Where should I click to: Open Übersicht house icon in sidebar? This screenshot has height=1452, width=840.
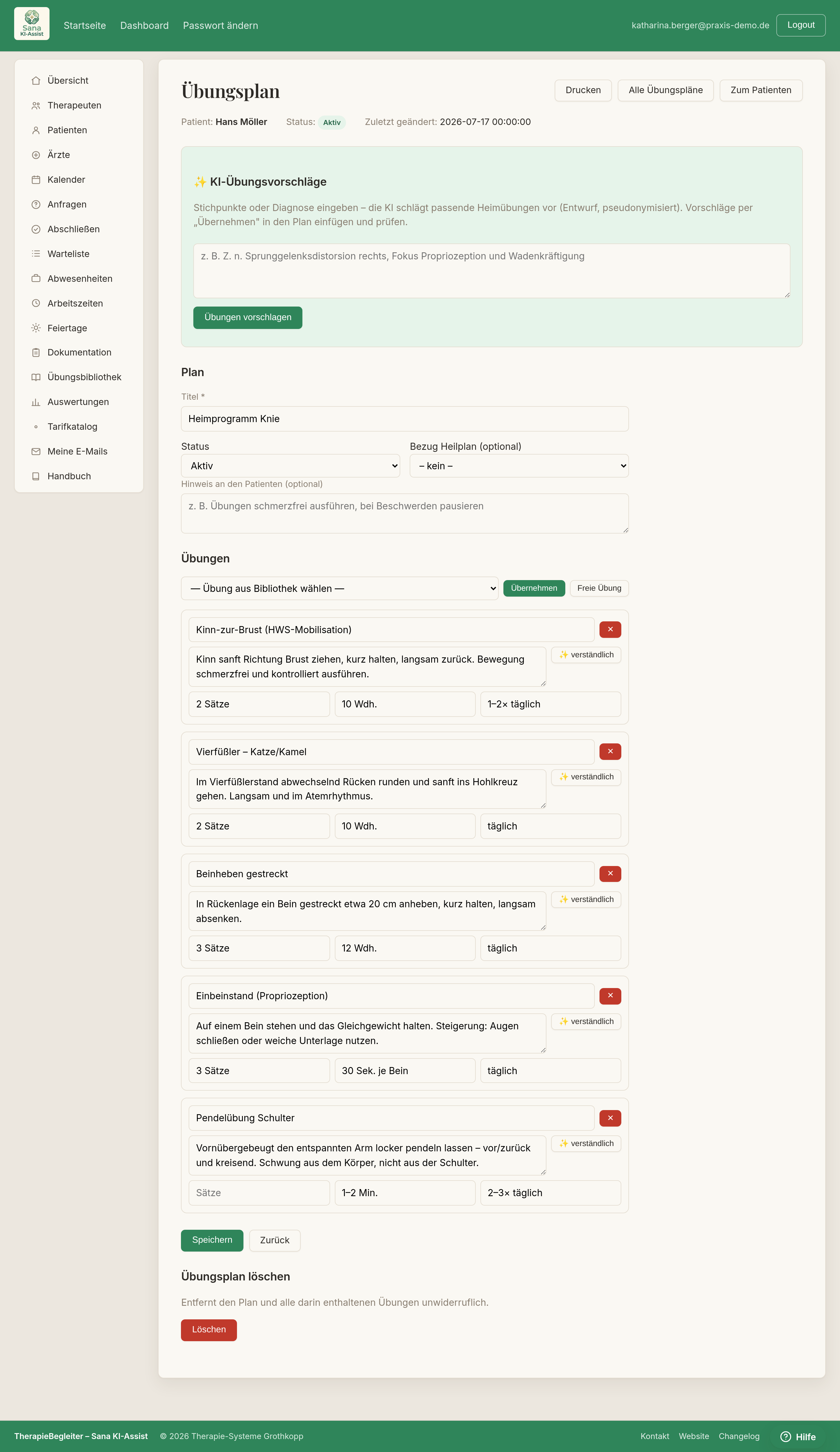coord(36,81)
